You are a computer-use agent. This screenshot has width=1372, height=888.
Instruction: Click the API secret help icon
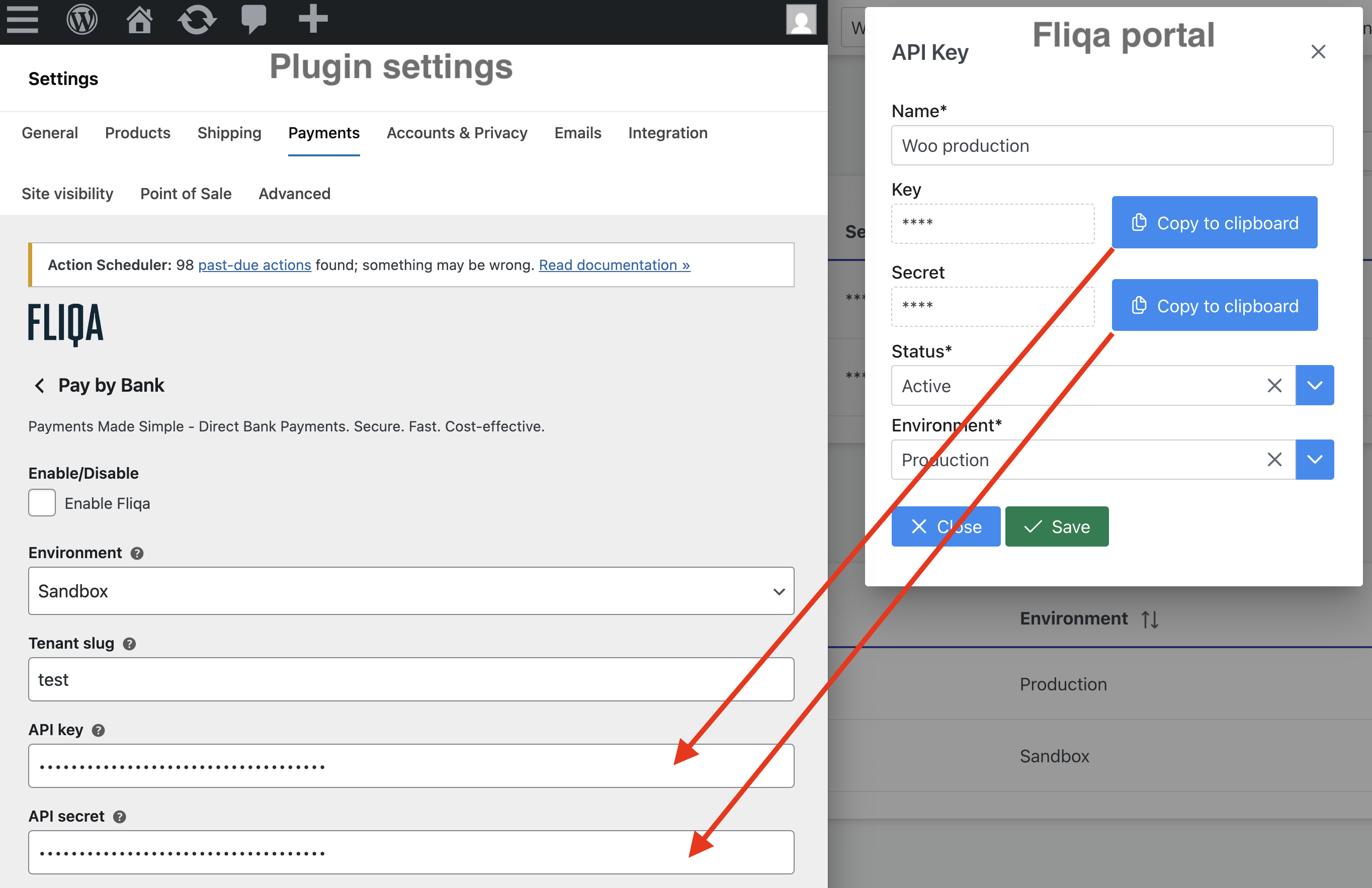(119, 817)
